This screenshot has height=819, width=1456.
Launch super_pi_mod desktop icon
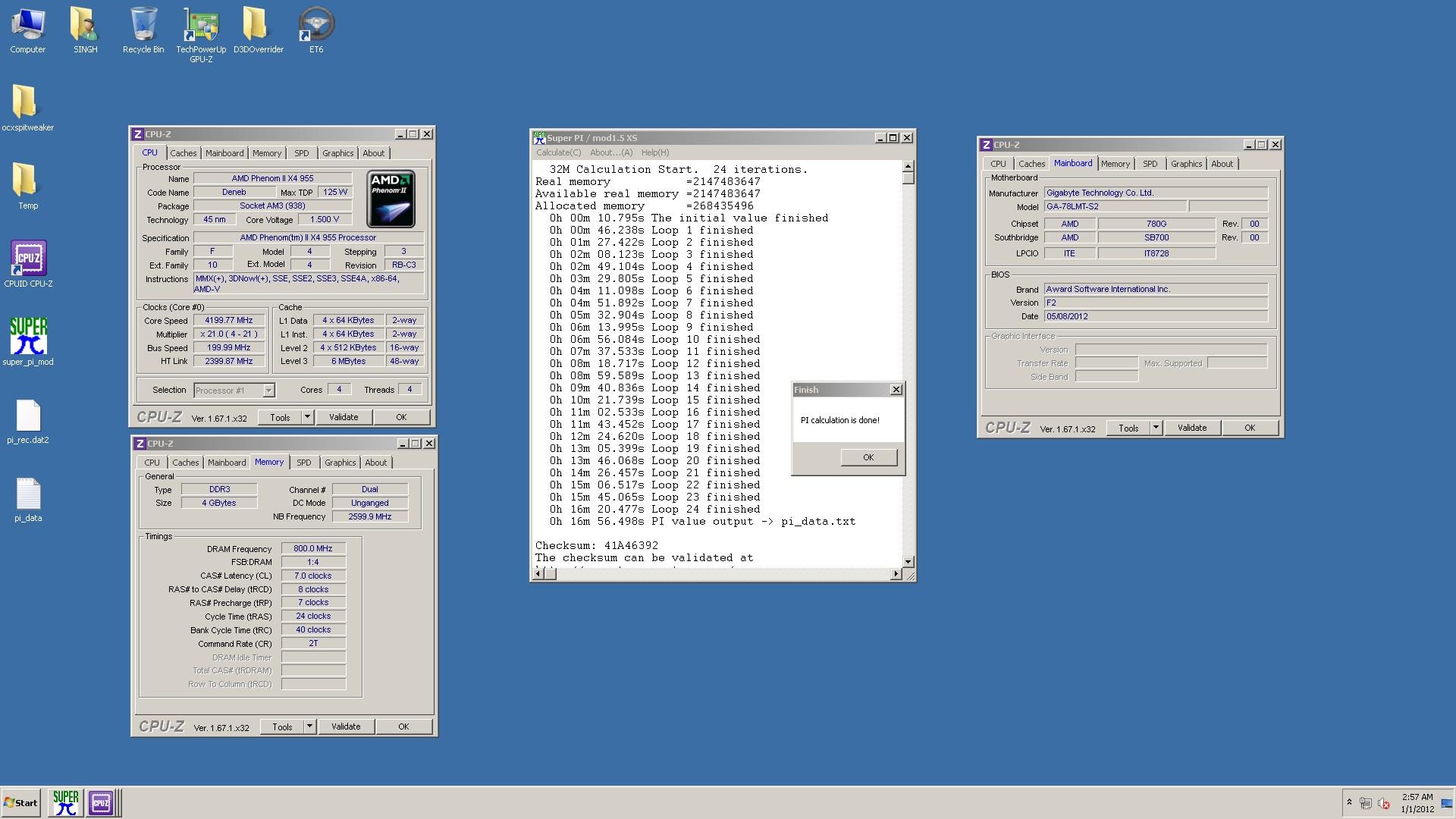click(x=28, y=342)
